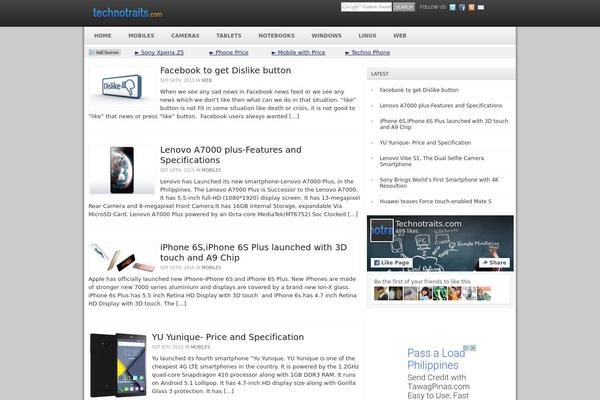600x400 pixels.
Task: Open sidebar link Lenovo A7000 plus-Features and Specifications
Action: 441,106
